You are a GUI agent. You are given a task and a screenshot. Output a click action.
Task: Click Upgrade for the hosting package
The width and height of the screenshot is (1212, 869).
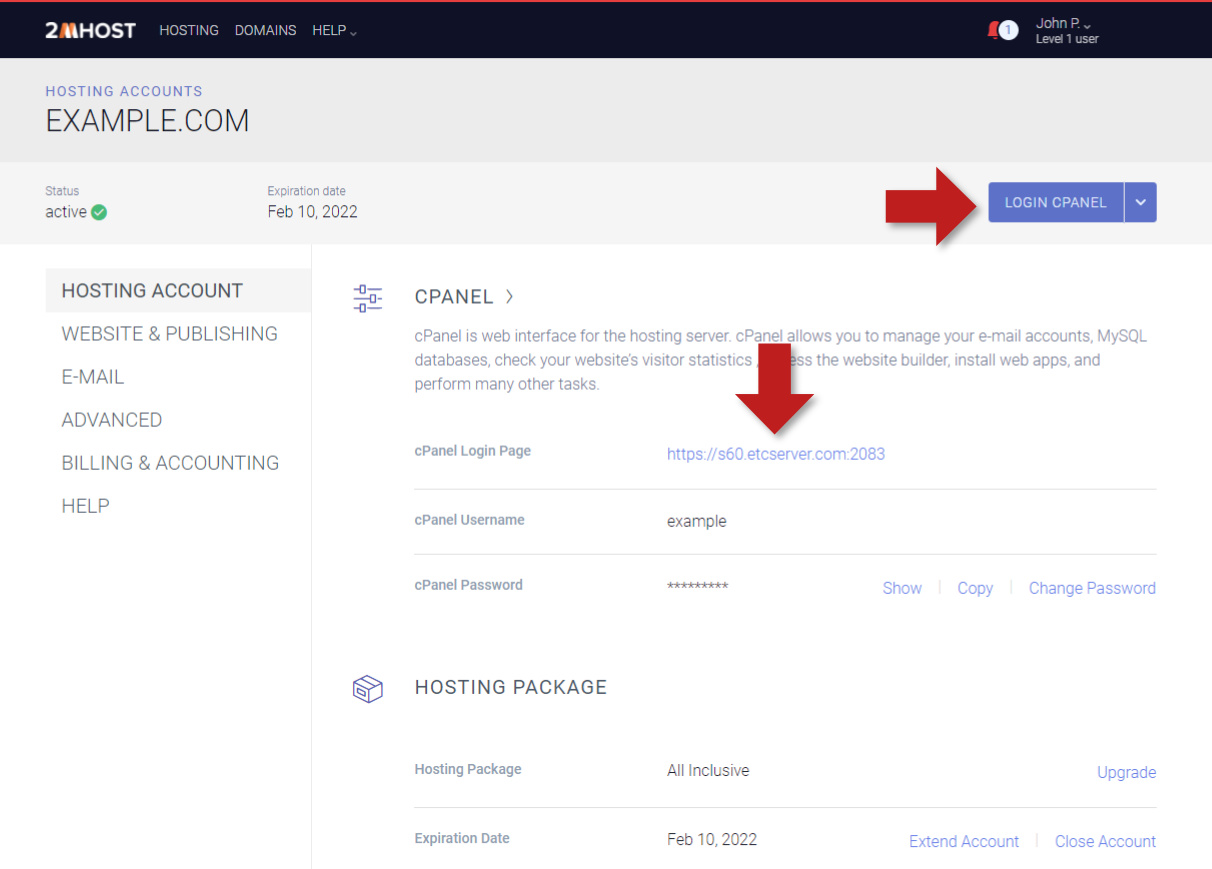click(x=1126, y=772)
